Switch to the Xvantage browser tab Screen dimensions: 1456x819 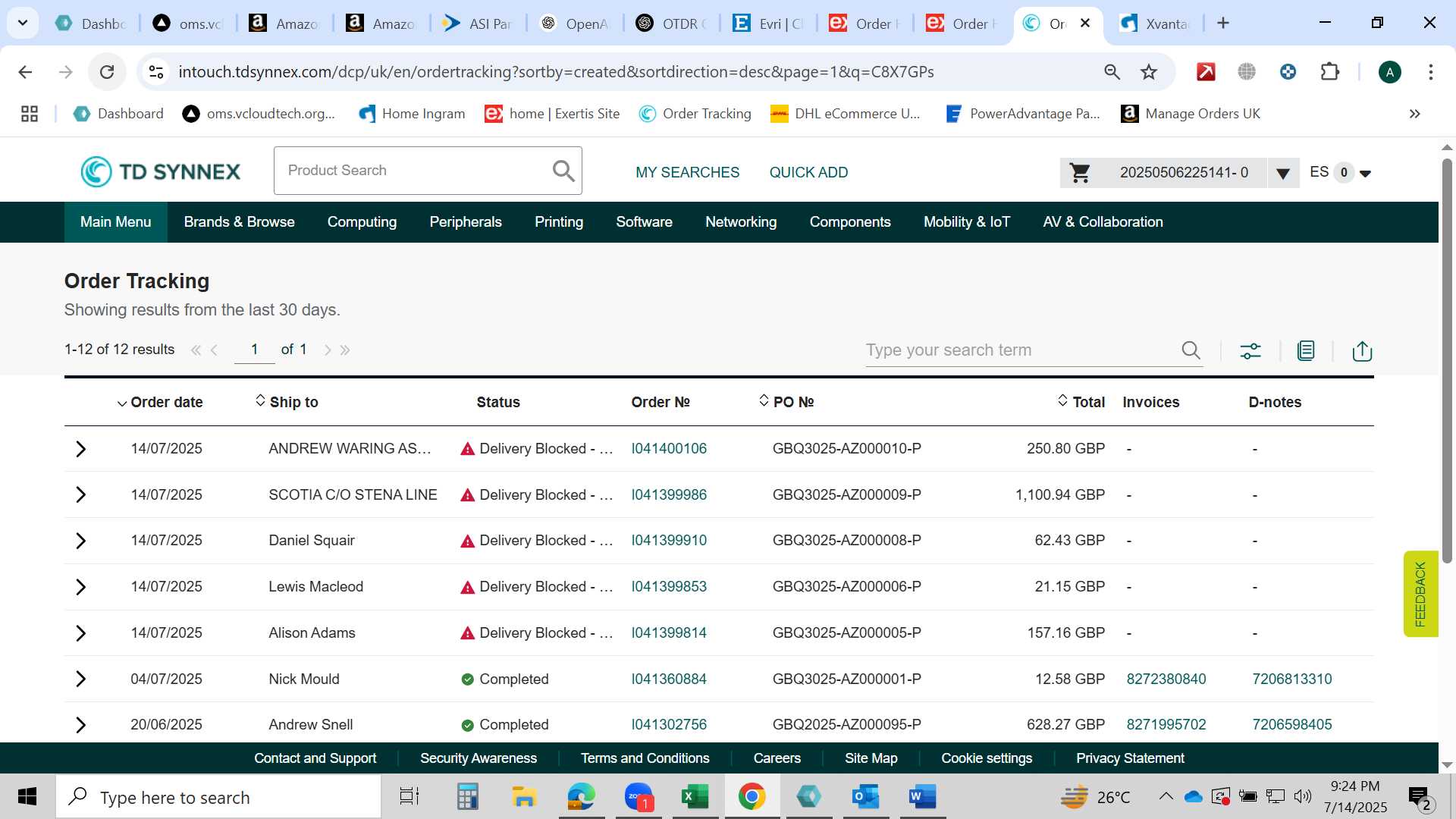pos(1156,24)
